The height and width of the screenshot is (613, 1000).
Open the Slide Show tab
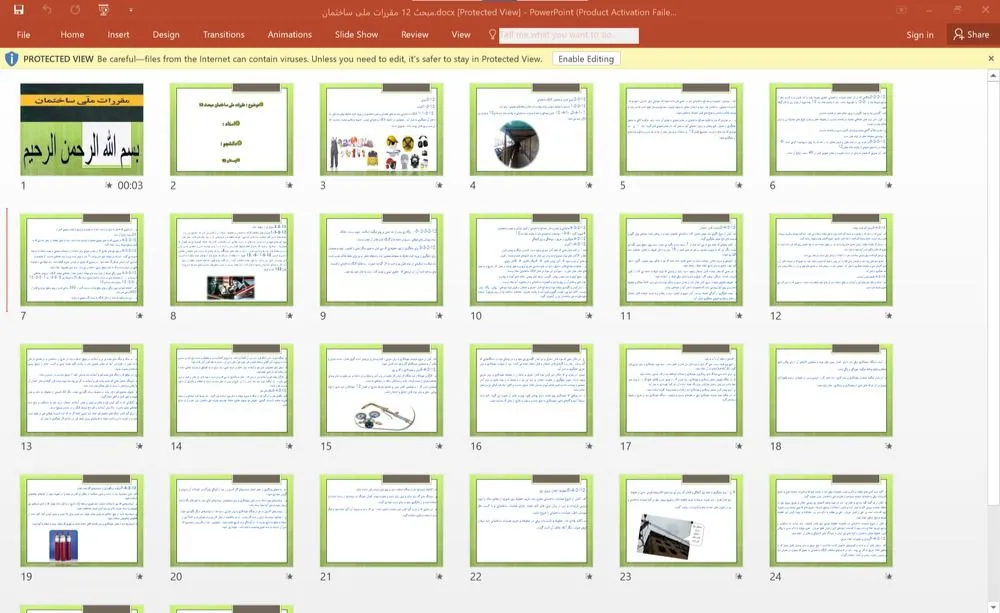[356, 34]
